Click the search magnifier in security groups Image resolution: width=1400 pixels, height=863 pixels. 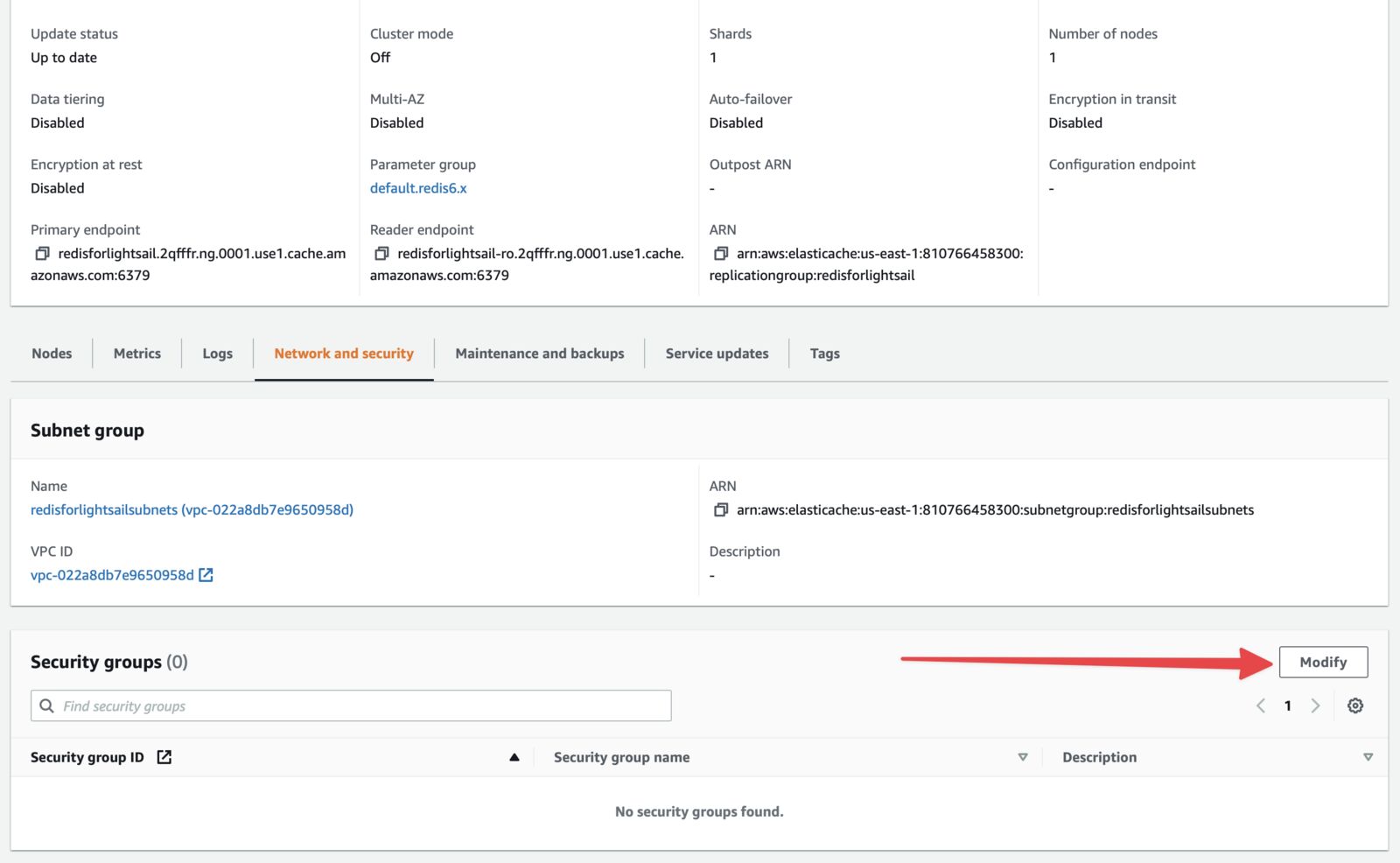47,705
